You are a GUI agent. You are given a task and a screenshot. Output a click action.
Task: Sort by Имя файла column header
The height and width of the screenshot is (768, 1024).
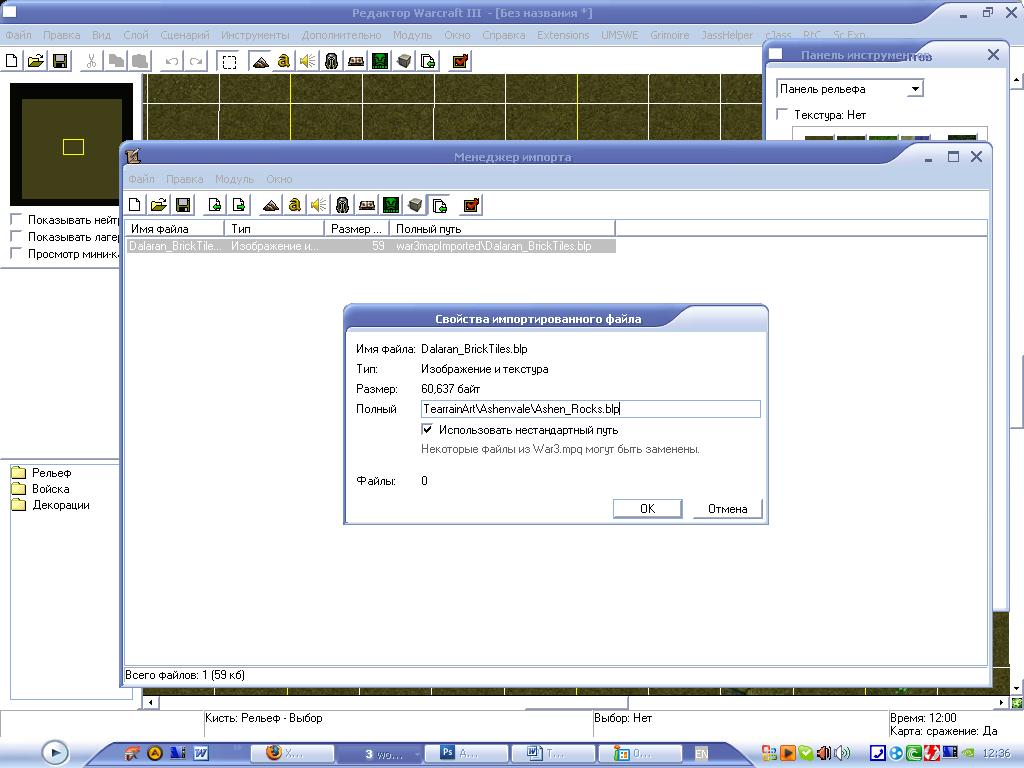point(174,229)
